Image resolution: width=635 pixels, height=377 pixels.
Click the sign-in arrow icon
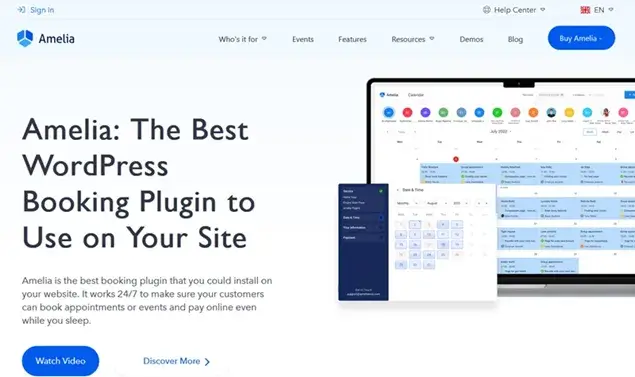tap(21, 10)
